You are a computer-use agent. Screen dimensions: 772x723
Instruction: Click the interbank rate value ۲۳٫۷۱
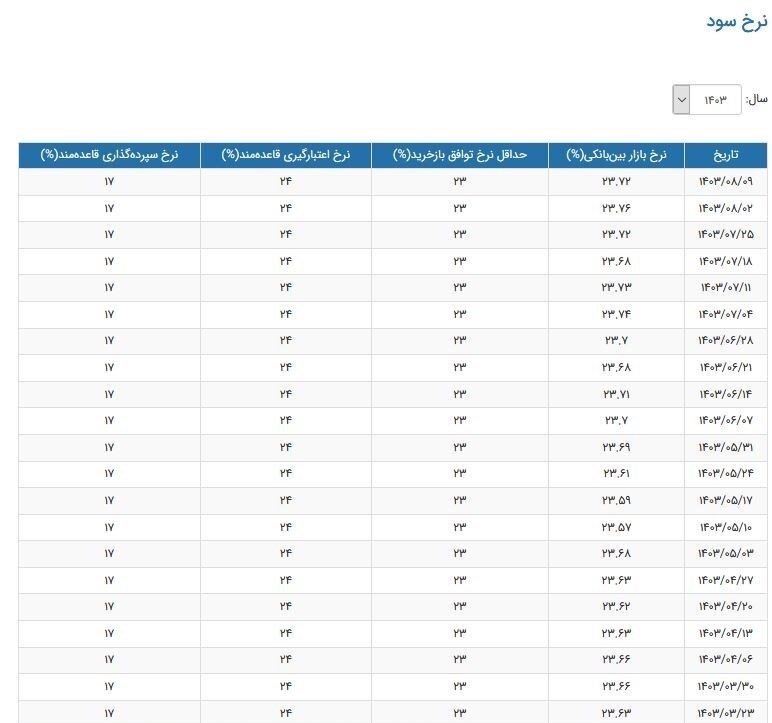(616, 394)
